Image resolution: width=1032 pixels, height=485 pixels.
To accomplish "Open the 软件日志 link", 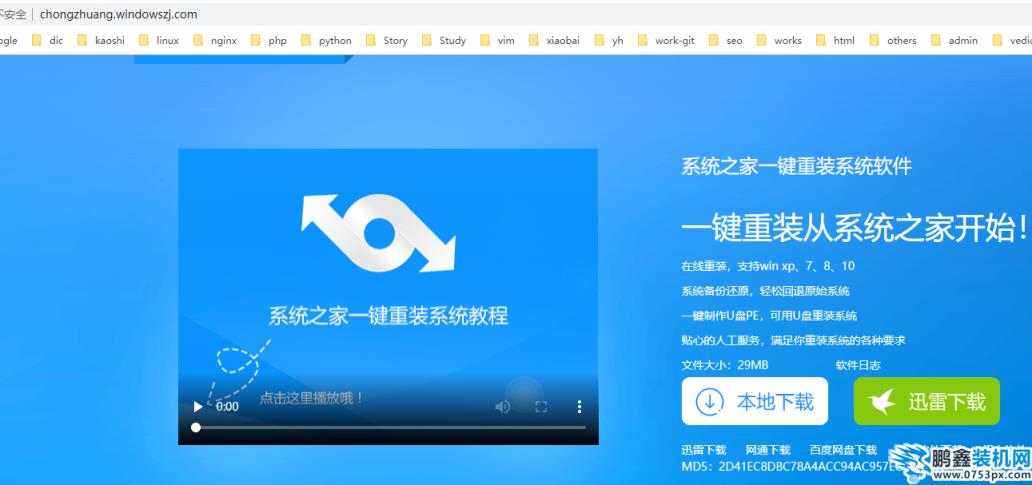I will tap(858, 365).
